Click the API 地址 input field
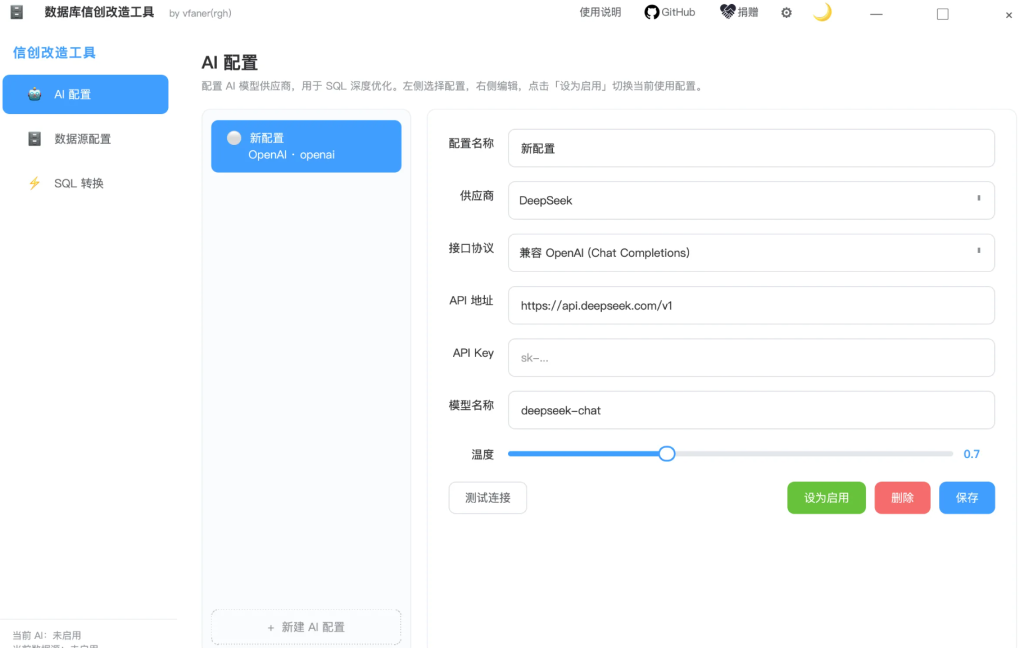The width and height of the screenshot is (1024, 648). [751, 305]
